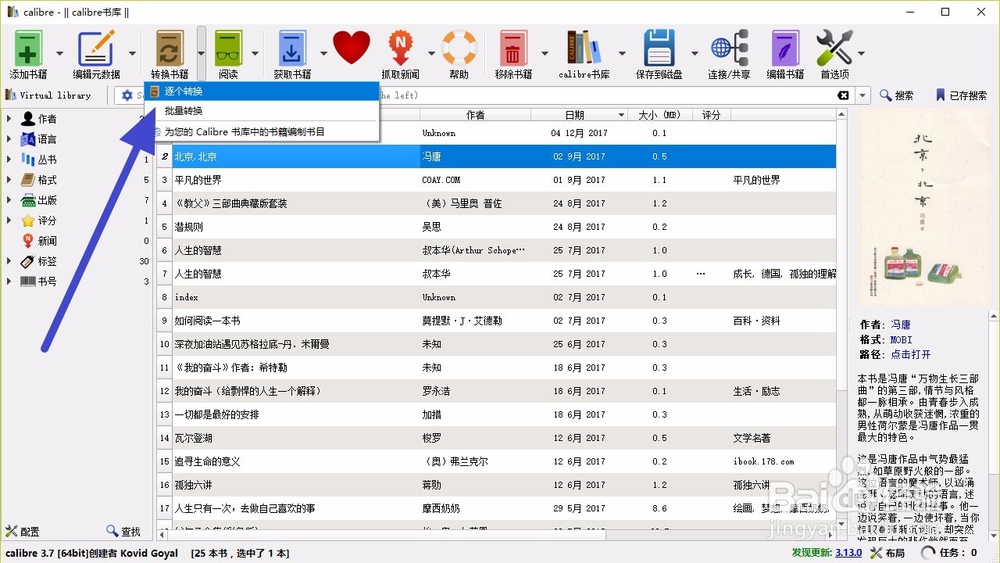Click the path click-to-open link

point(911,355)
